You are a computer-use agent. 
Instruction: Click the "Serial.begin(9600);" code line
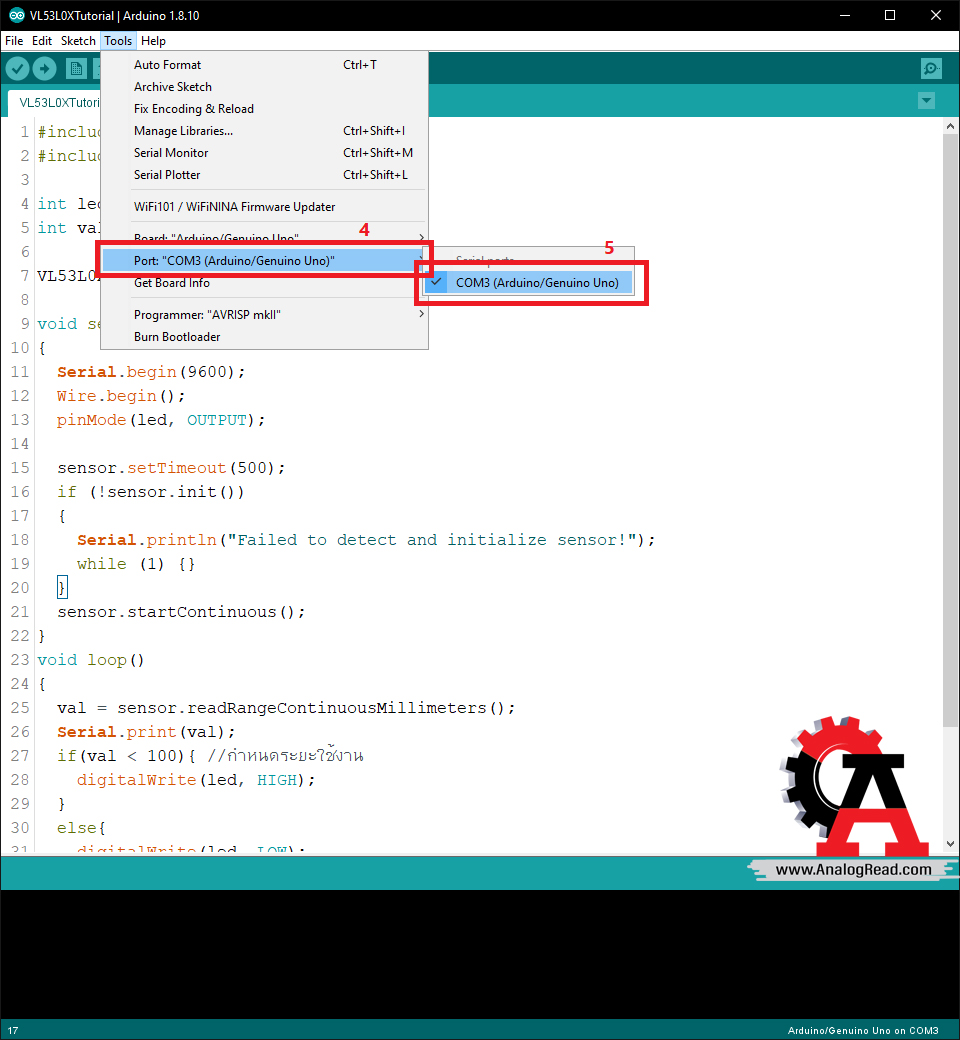click(151, 372)
